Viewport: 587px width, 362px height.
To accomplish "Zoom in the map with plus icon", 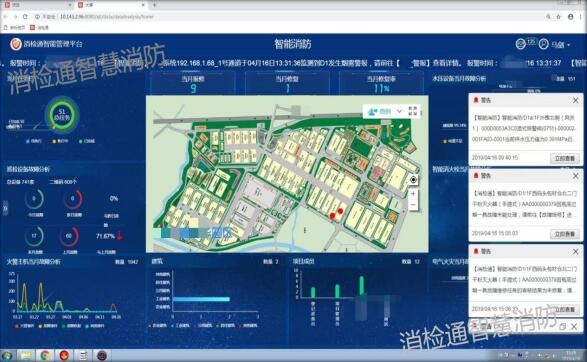I will click(x=413, y=194).
